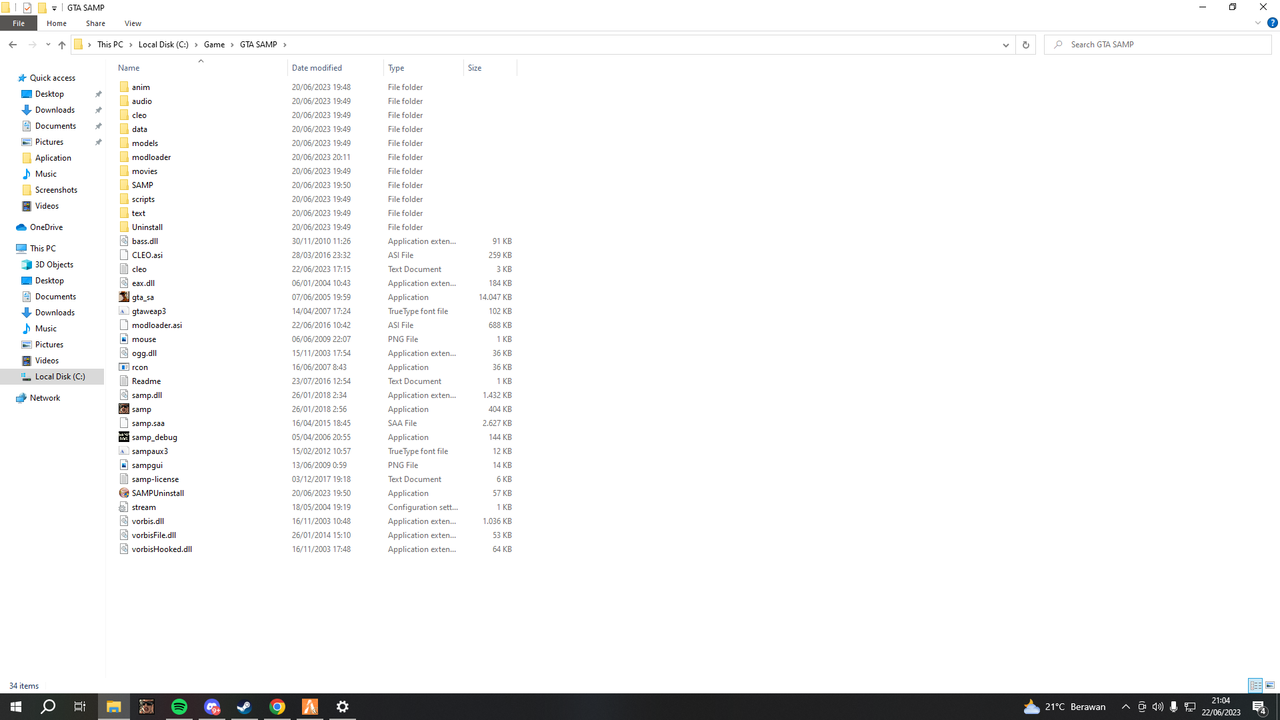
Task: Select the Readme text document
Action: (146, 381)
